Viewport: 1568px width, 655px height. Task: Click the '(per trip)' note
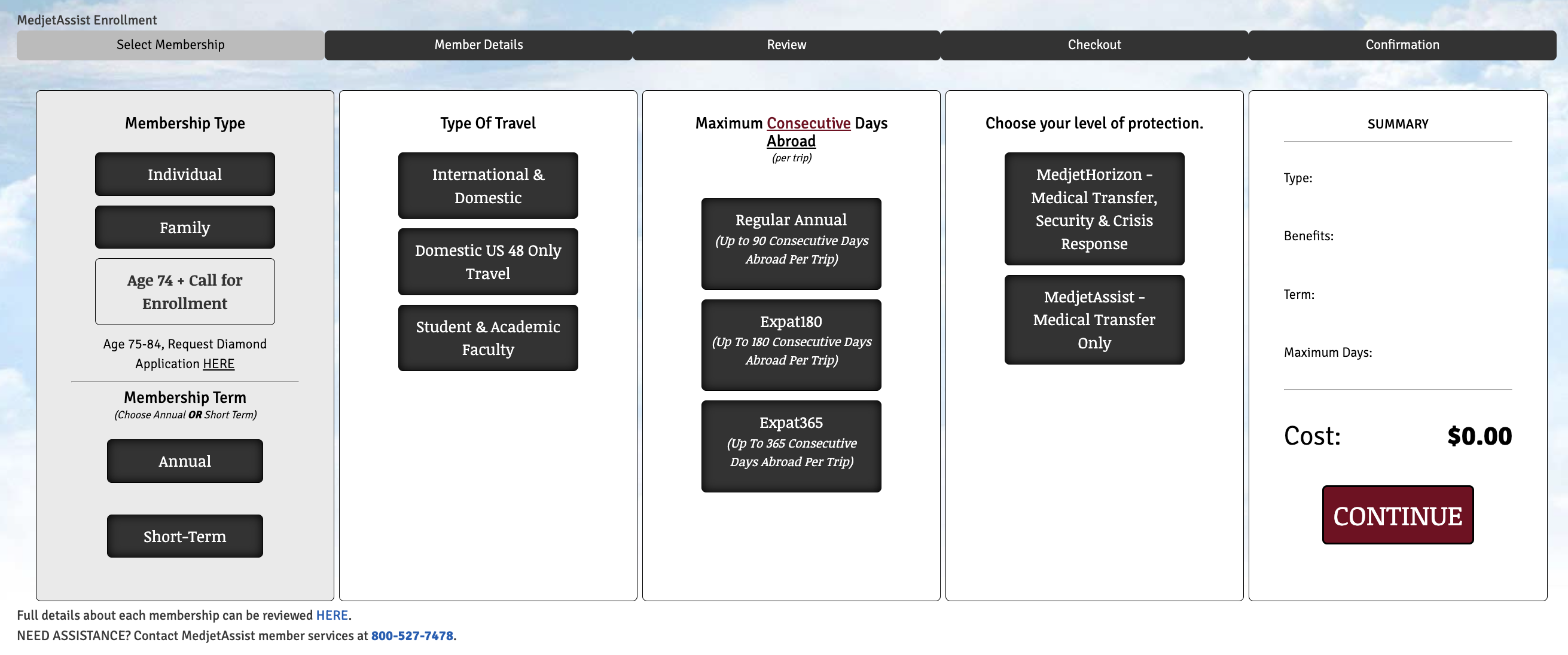pos(791,158)
